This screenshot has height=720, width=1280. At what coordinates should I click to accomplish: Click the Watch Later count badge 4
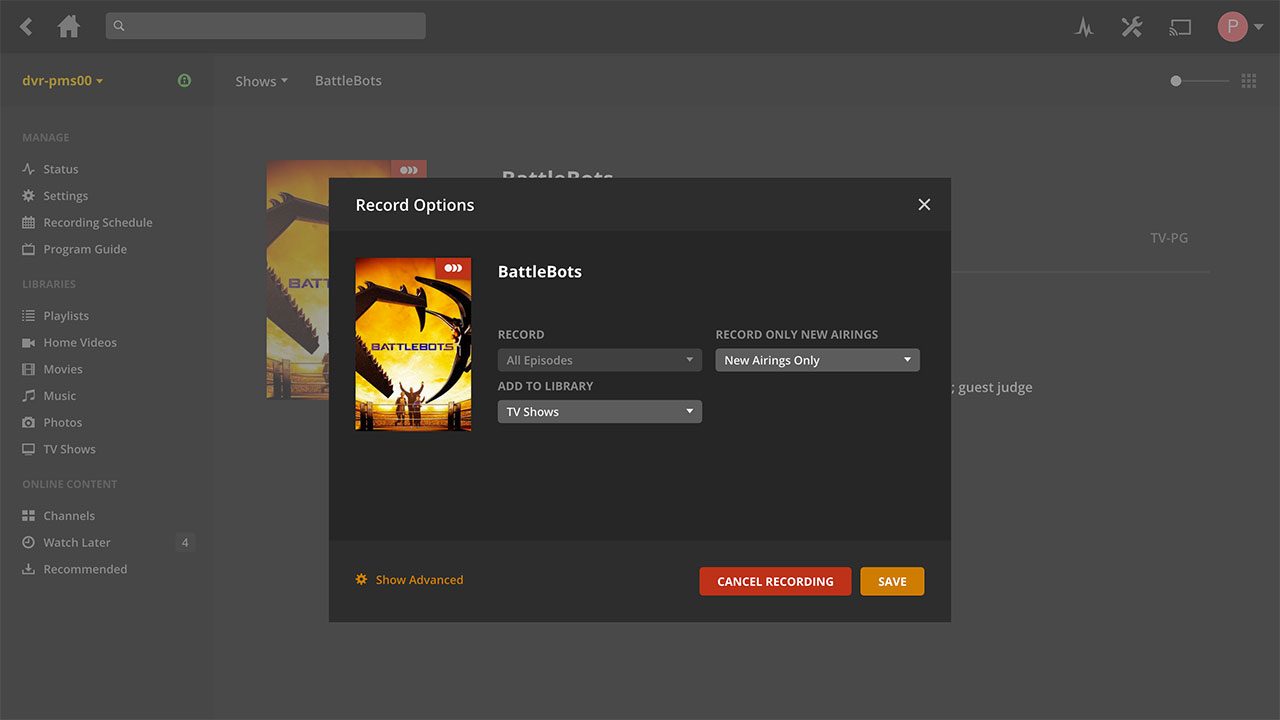pyautogui.click(x=184, y=543)
